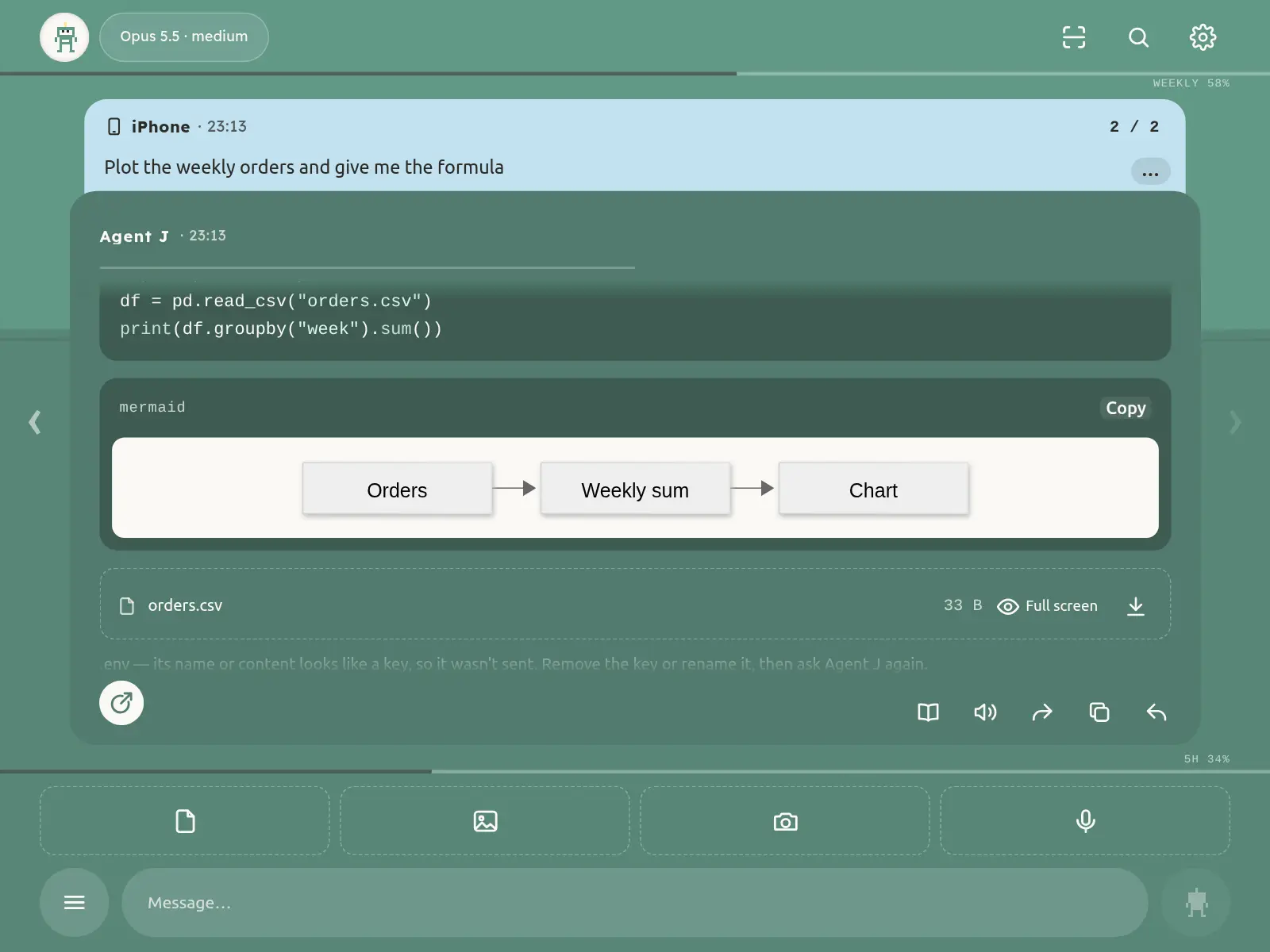
Task: Open reader view book icon
Action: 928,712
